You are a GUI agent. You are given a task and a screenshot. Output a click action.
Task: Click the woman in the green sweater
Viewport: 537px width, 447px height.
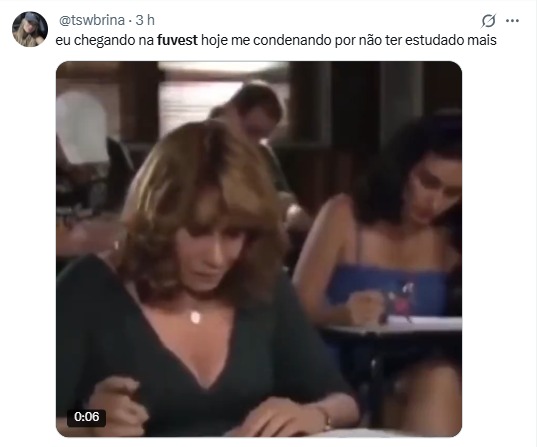[202, 284]
